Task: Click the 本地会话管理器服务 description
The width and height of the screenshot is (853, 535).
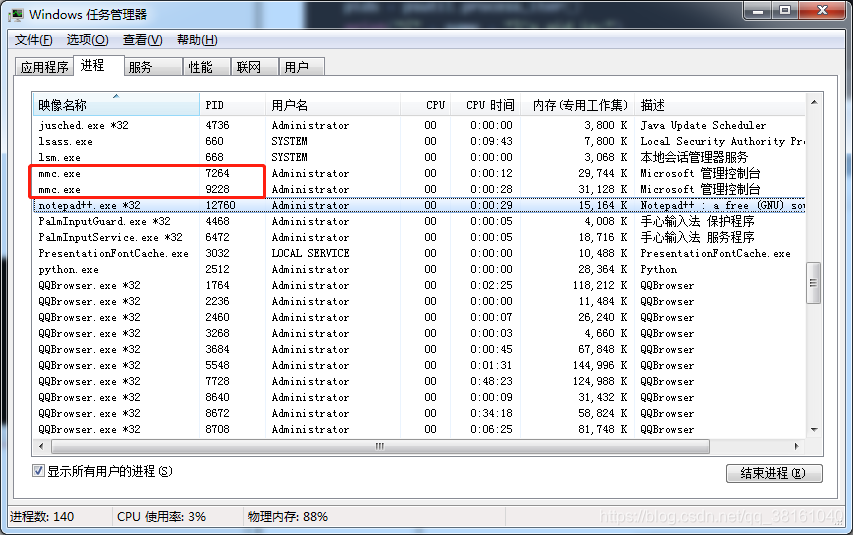Action: 694,157
